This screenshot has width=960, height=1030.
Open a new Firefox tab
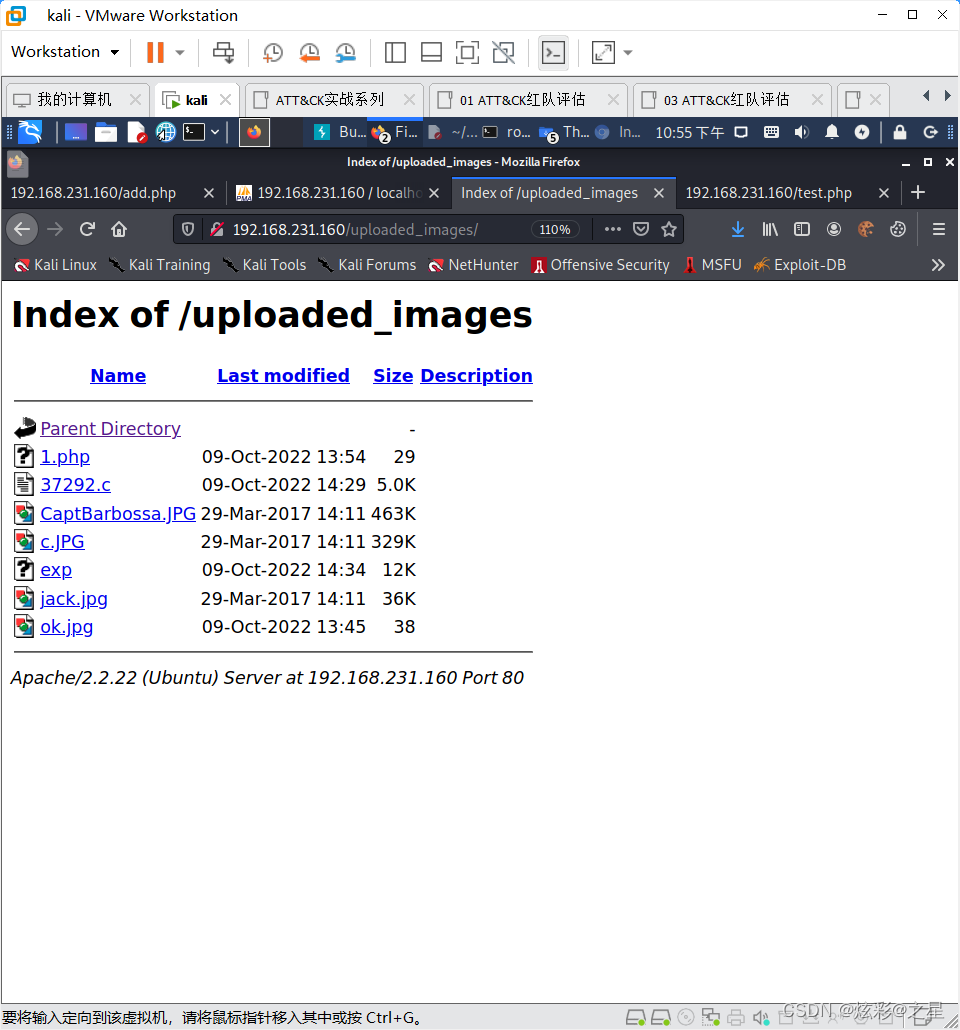(918, 192)
